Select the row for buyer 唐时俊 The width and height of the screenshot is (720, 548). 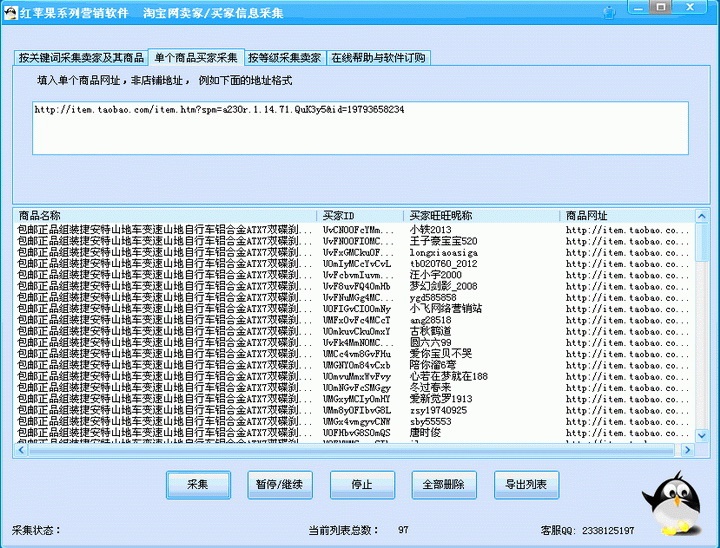pyautogui.click(x=355, y=433)
